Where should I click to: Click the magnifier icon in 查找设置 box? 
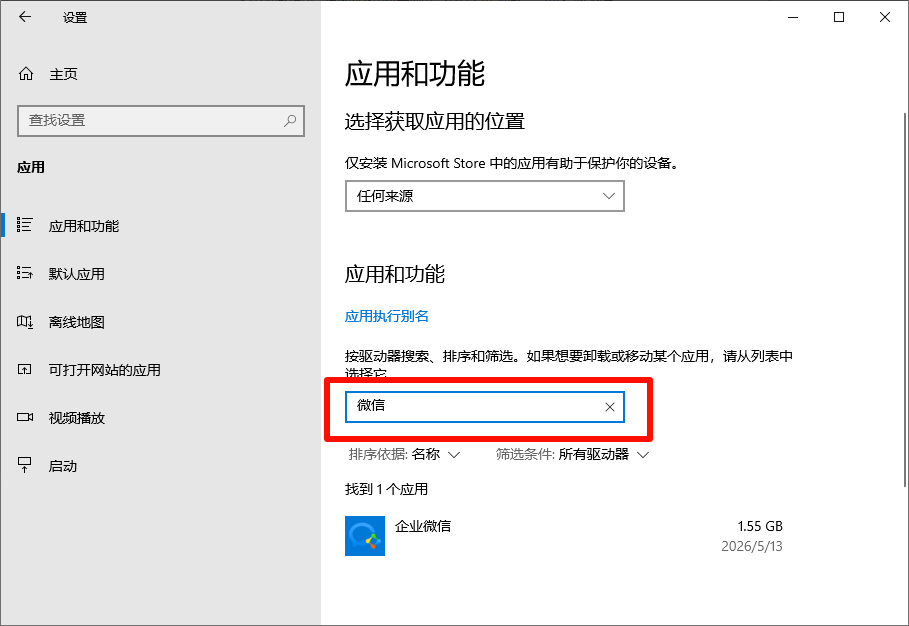click(x=290, y=121)
